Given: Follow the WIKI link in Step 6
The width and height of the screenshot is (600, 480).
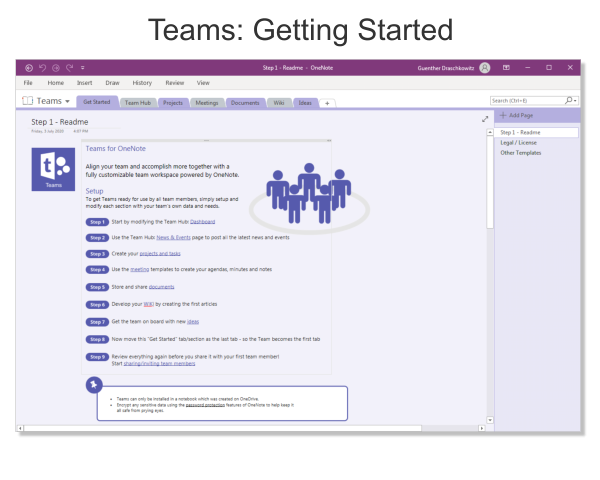Looking at the screenshot, I should click(x=148, y=304).
